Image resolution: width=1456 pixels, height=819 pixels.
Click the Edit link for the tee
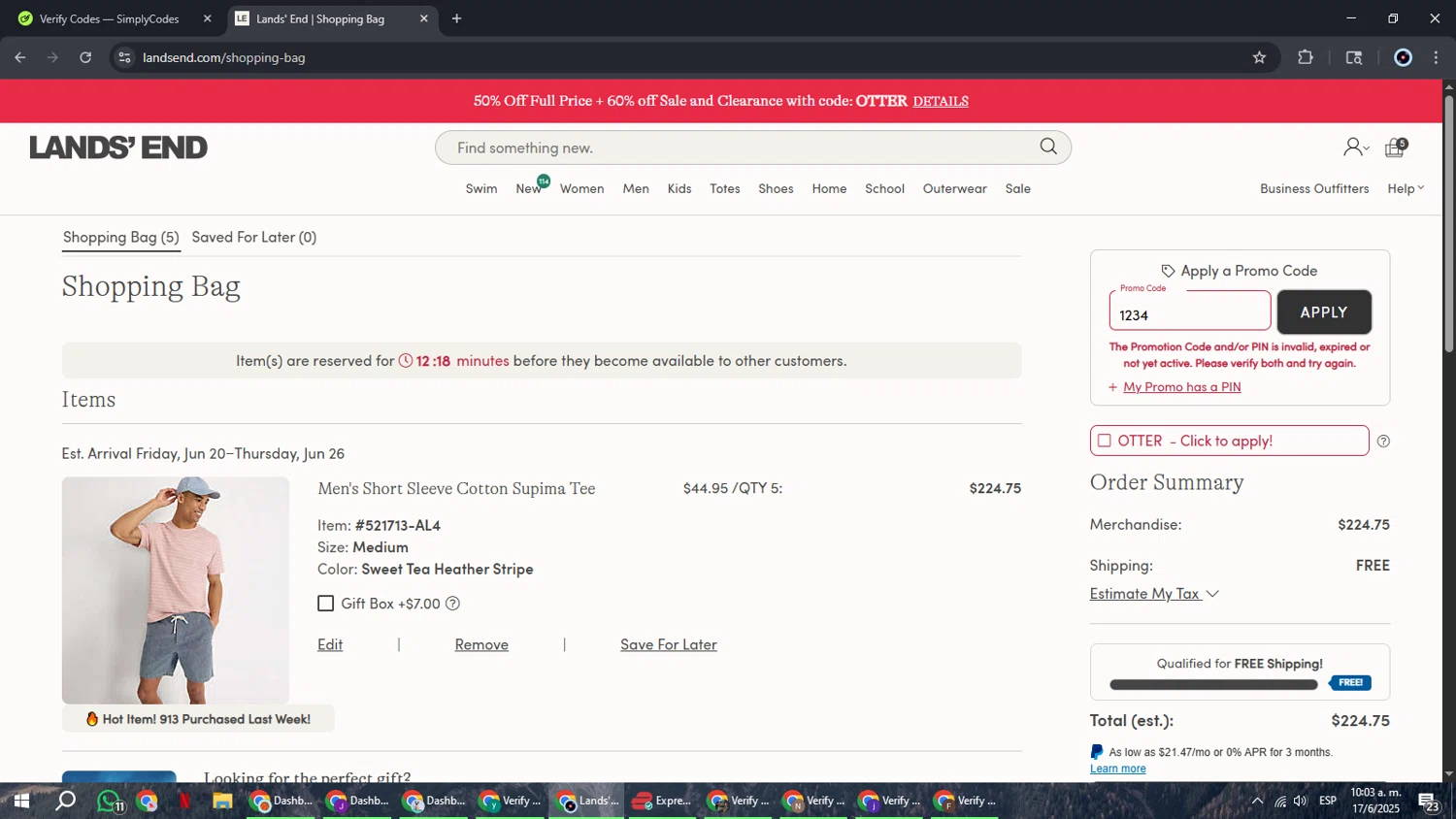[330, 644]
